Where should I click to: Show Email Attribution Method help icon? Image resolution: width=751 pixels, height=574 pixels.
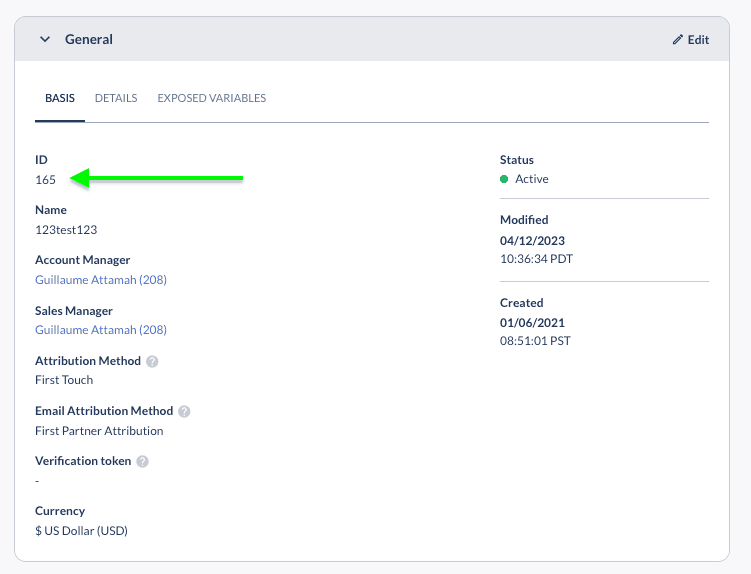pyautogui.click(x=184, y=412)
